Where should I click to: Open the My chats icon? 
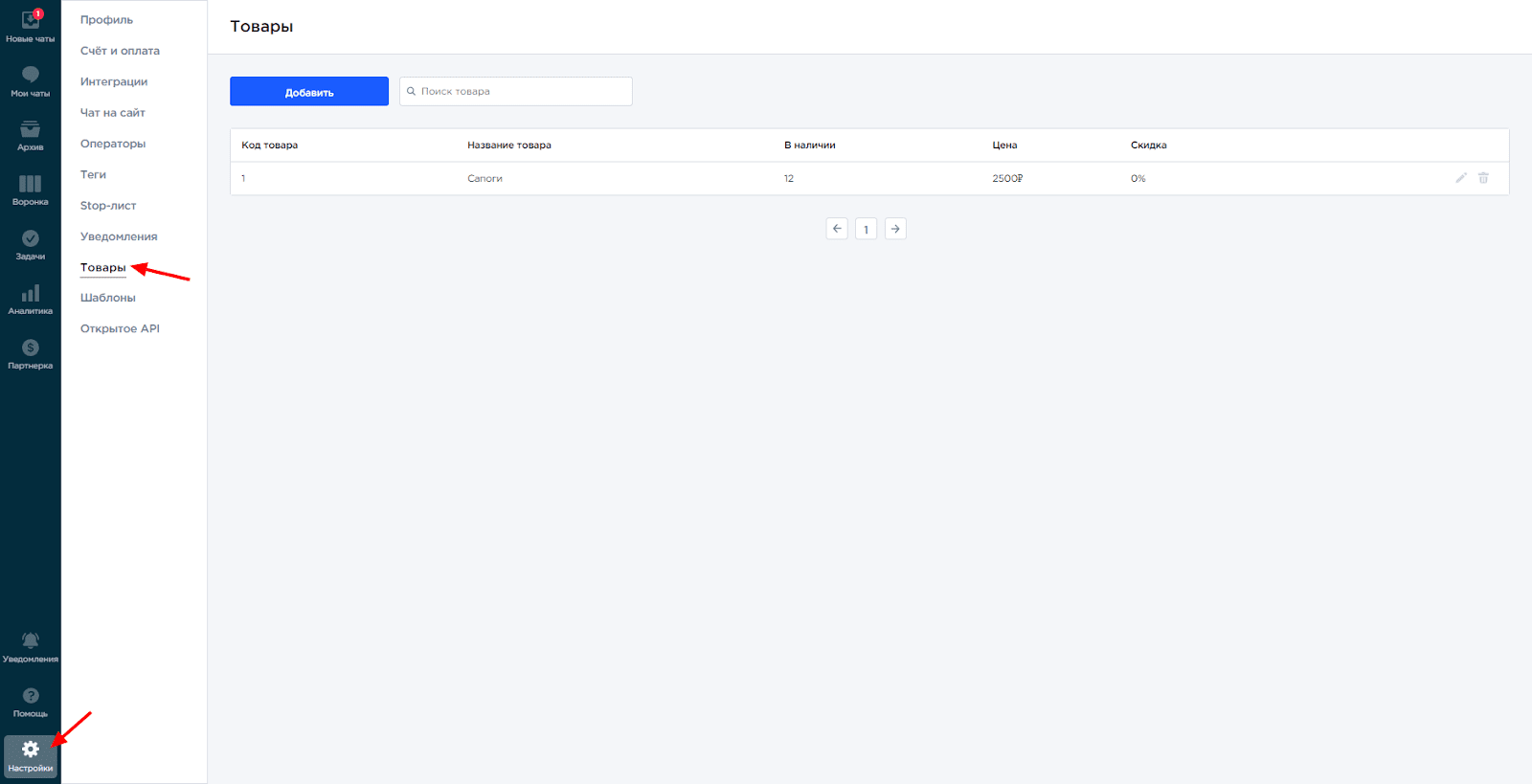pos(30,76)
